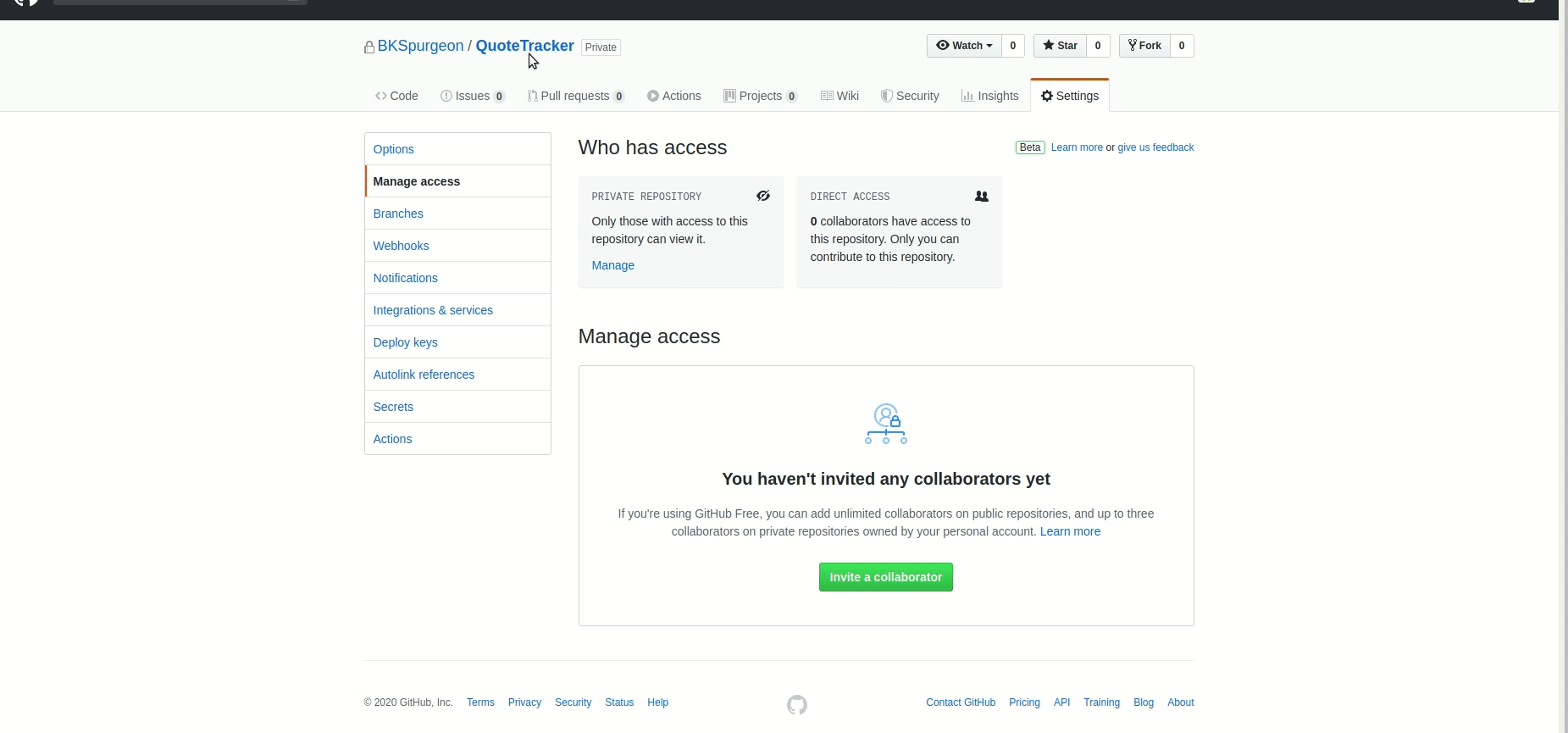This screenshot has width=1568, height=733.
Task: Open the give us feedback link
Action: [1155, 147]
